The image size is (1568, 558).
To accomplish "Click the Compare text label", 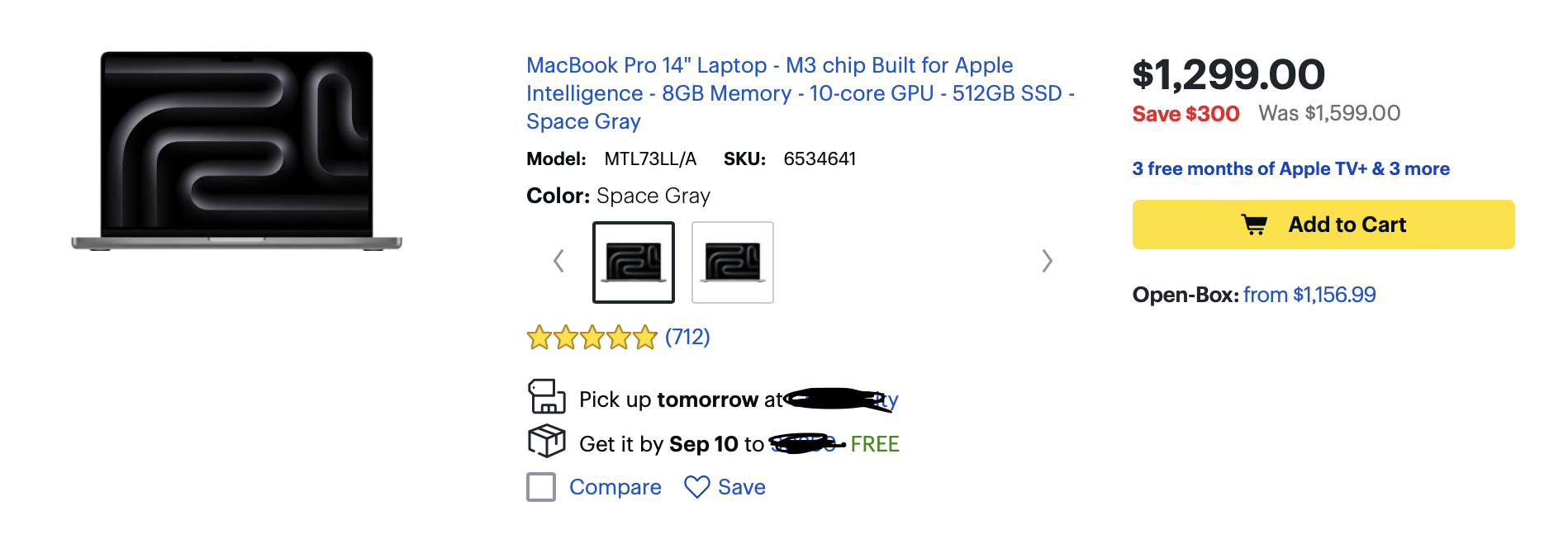I will pos(615,487).
